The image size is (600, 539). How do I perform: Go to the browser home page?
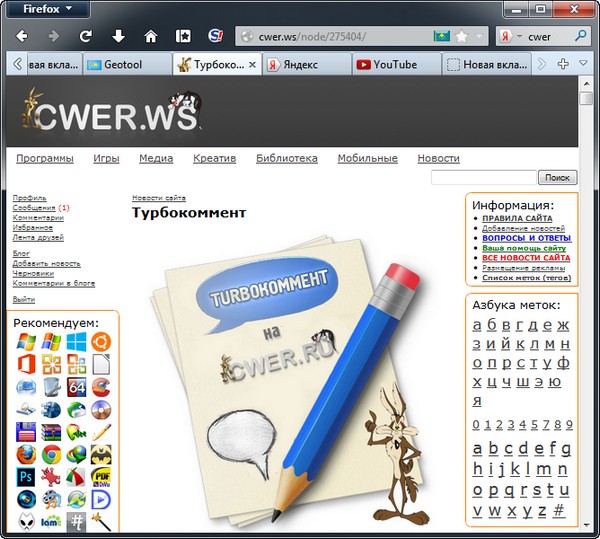click(x=150, y=36)
